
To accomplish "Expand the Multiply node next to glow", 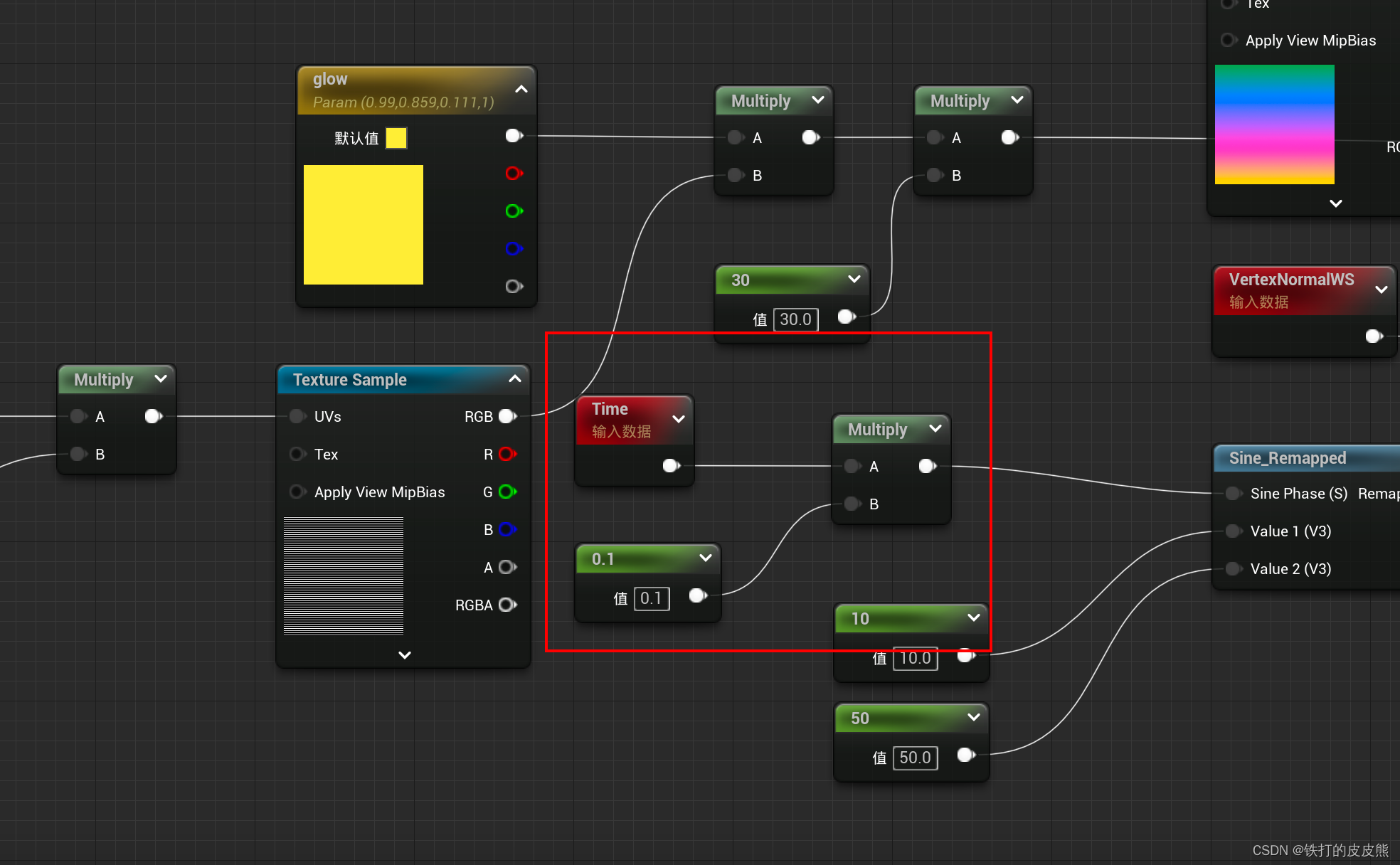I will click(x=818, y=100).
